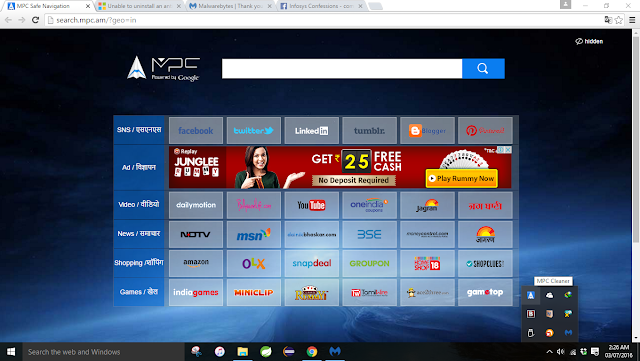The width and height of the screenshot is (640, 361).
Task: Click the blue search magnifier button
Action: click(483, 69)
